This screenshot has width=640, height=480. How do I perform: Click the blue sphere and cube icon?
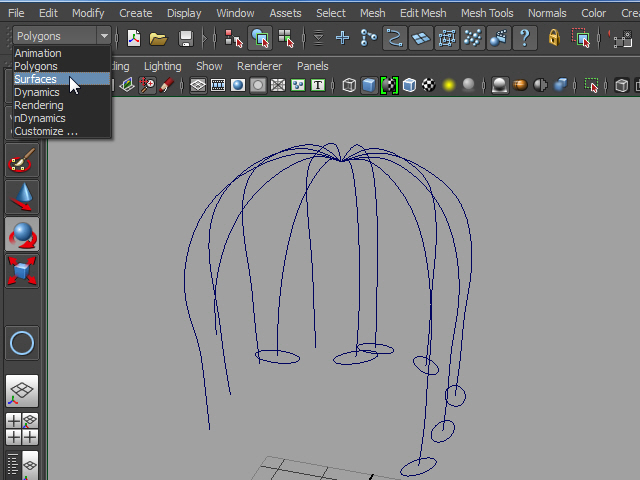point(560,85)
